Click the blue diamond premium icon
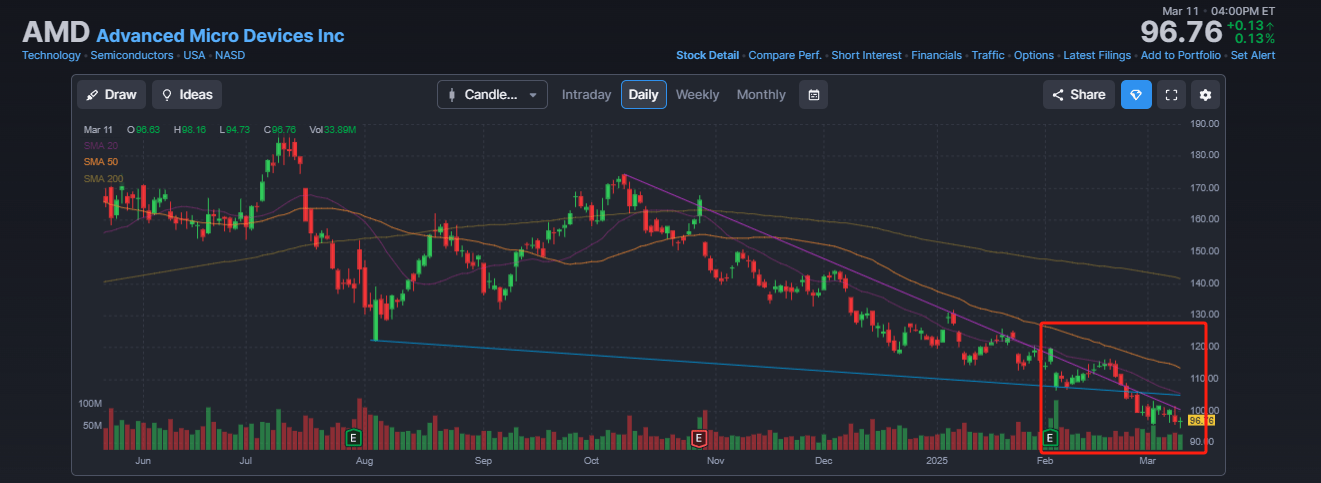Viewport: 1321px width, 483px height. 1136,95
